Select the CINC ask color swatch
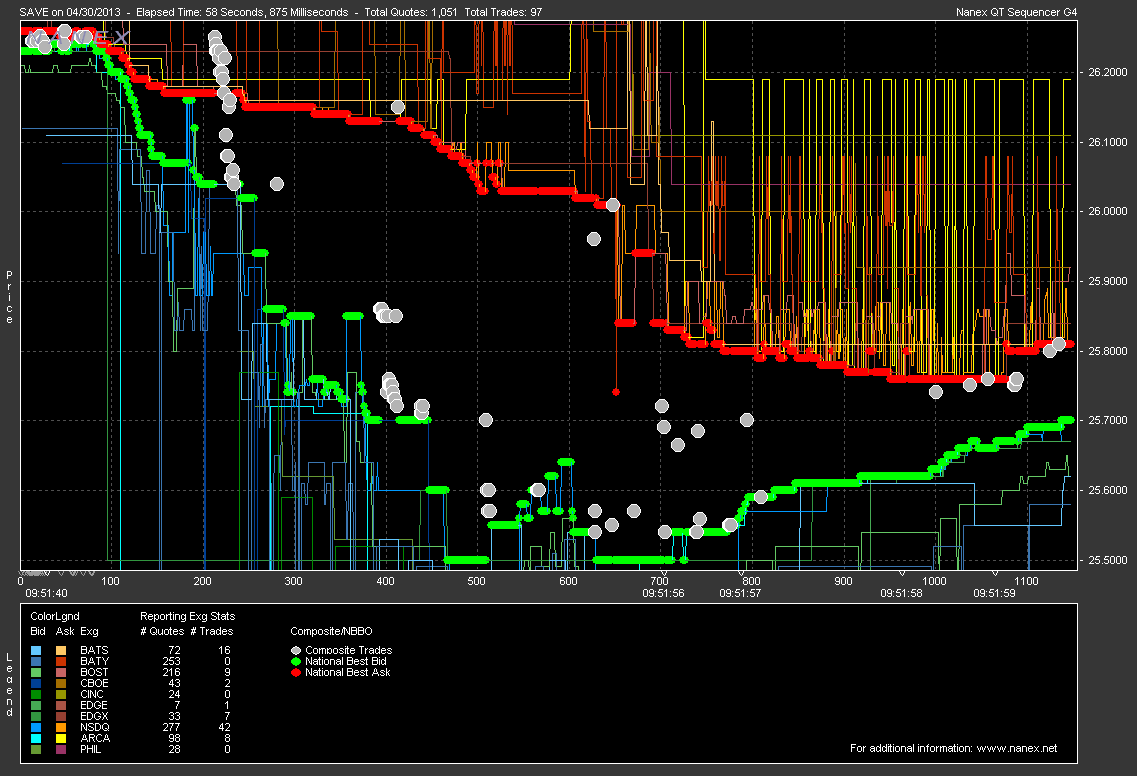This screenshot has height=776, width=1137. [61, 694]
